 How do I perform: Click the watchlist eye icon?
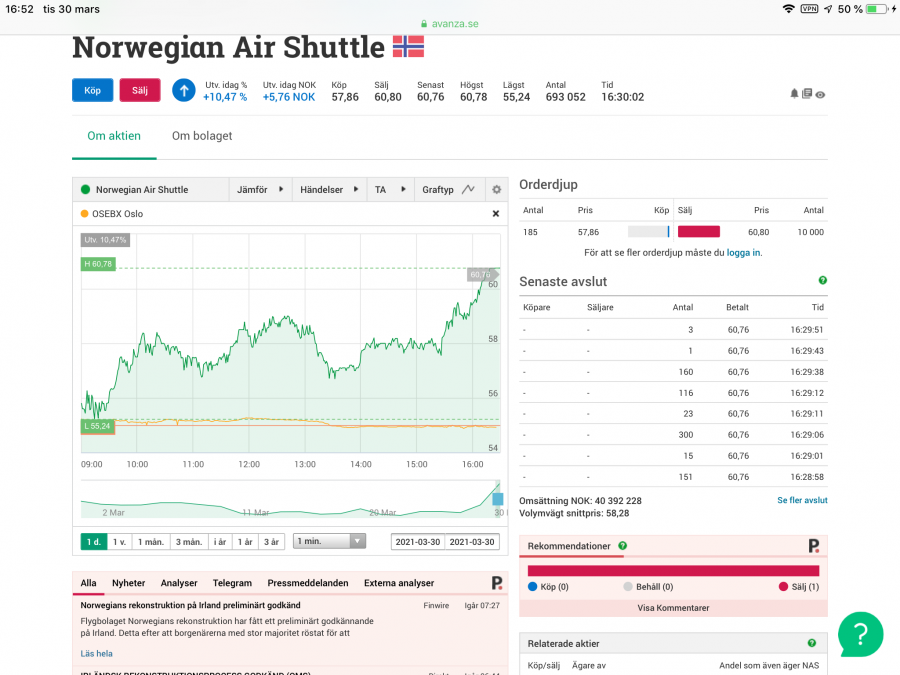[820, 93]
